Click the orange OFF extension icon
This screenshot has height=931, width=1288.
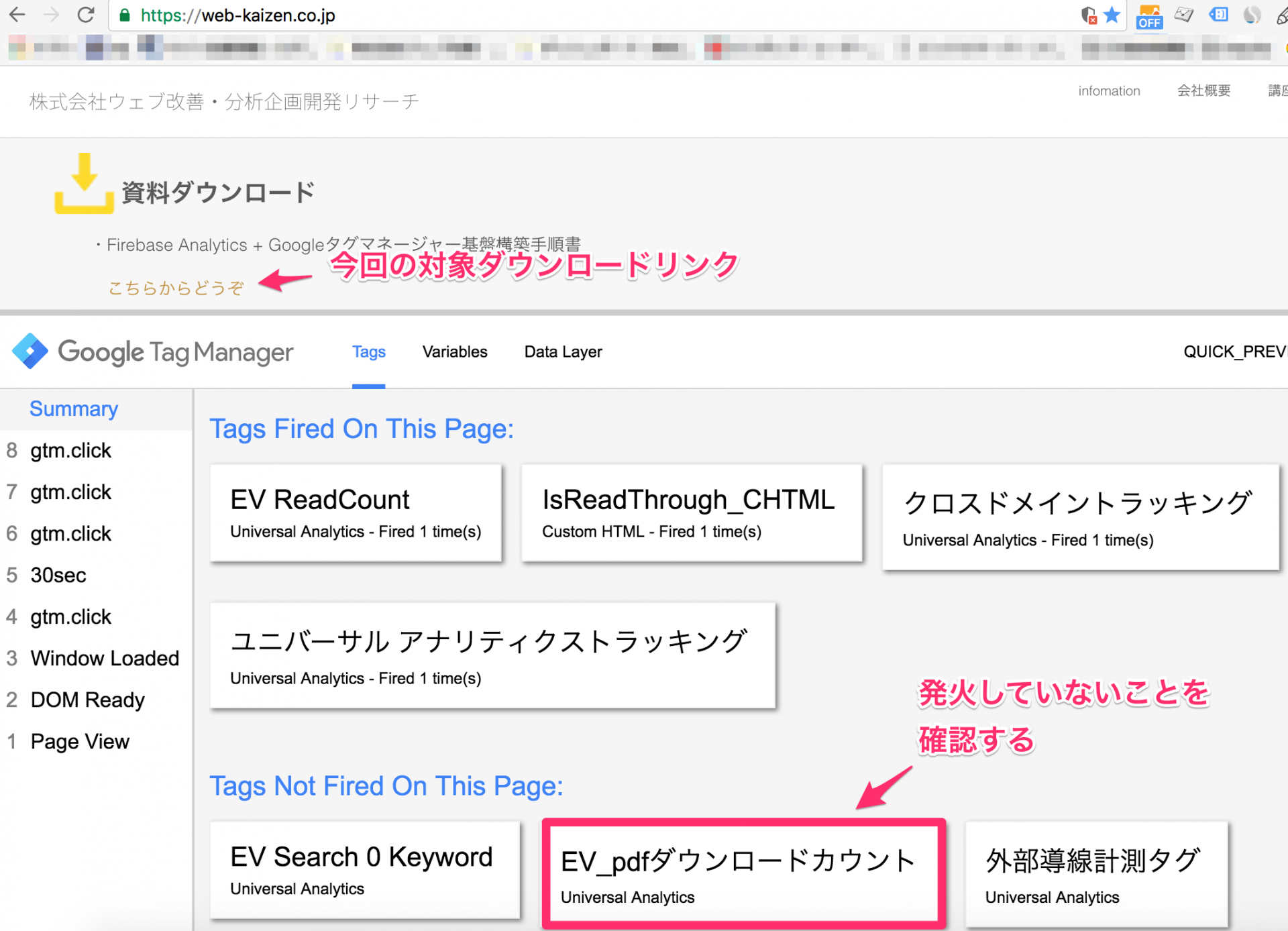coord(1149,17)
